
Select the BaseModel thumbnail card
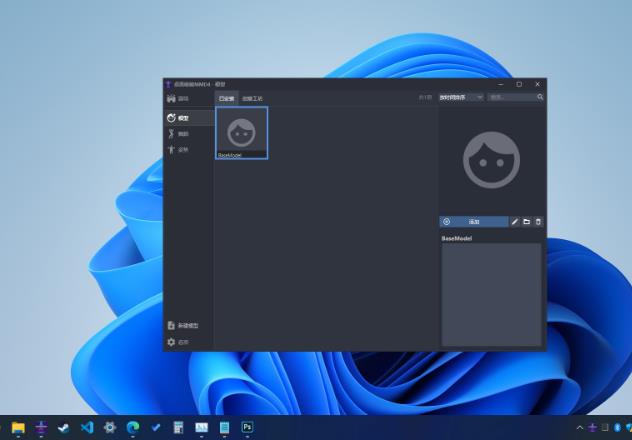(242, 133)
